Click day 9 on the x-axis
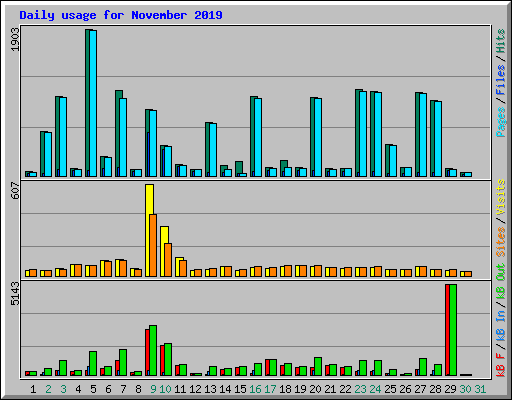Screen dimensions: 512x400 pyautogui.click(x=153, y=389)
